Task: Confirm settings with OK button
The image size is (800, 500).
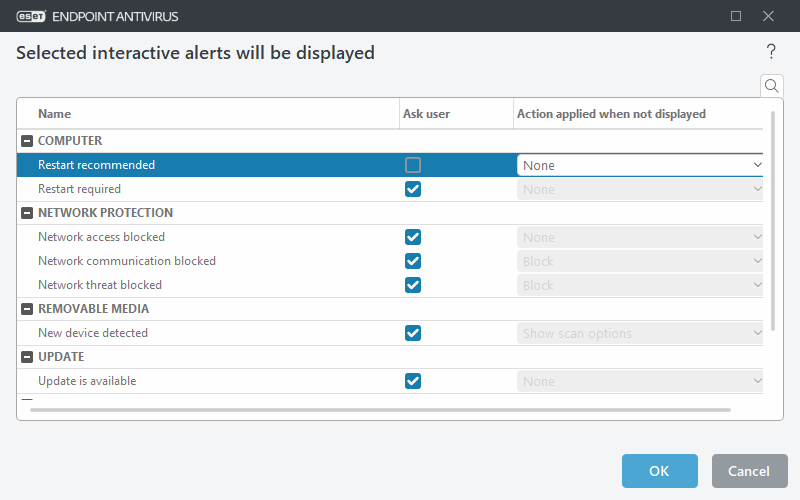Action: 659,471
